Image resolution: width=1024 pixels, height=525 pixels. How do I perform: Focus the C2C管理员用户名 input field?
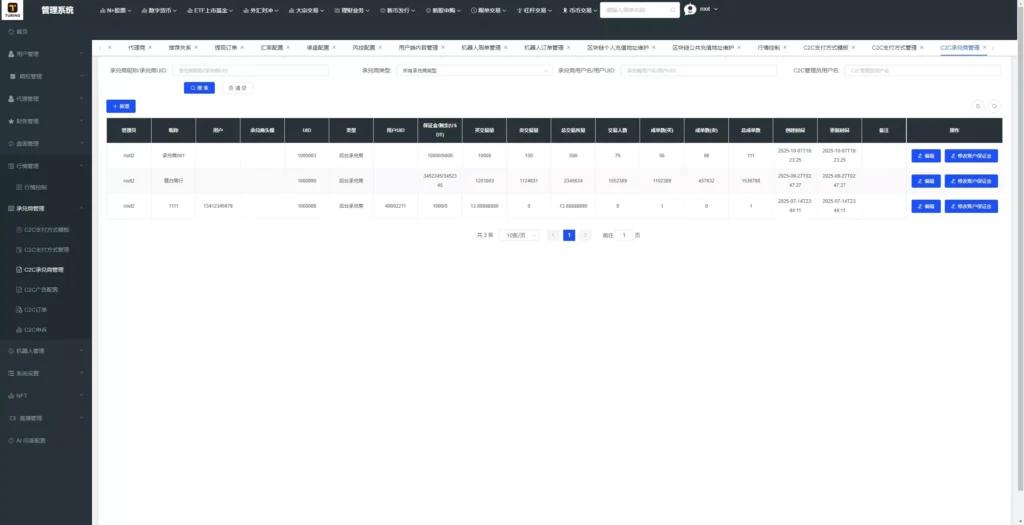click(x=922, y=71)
